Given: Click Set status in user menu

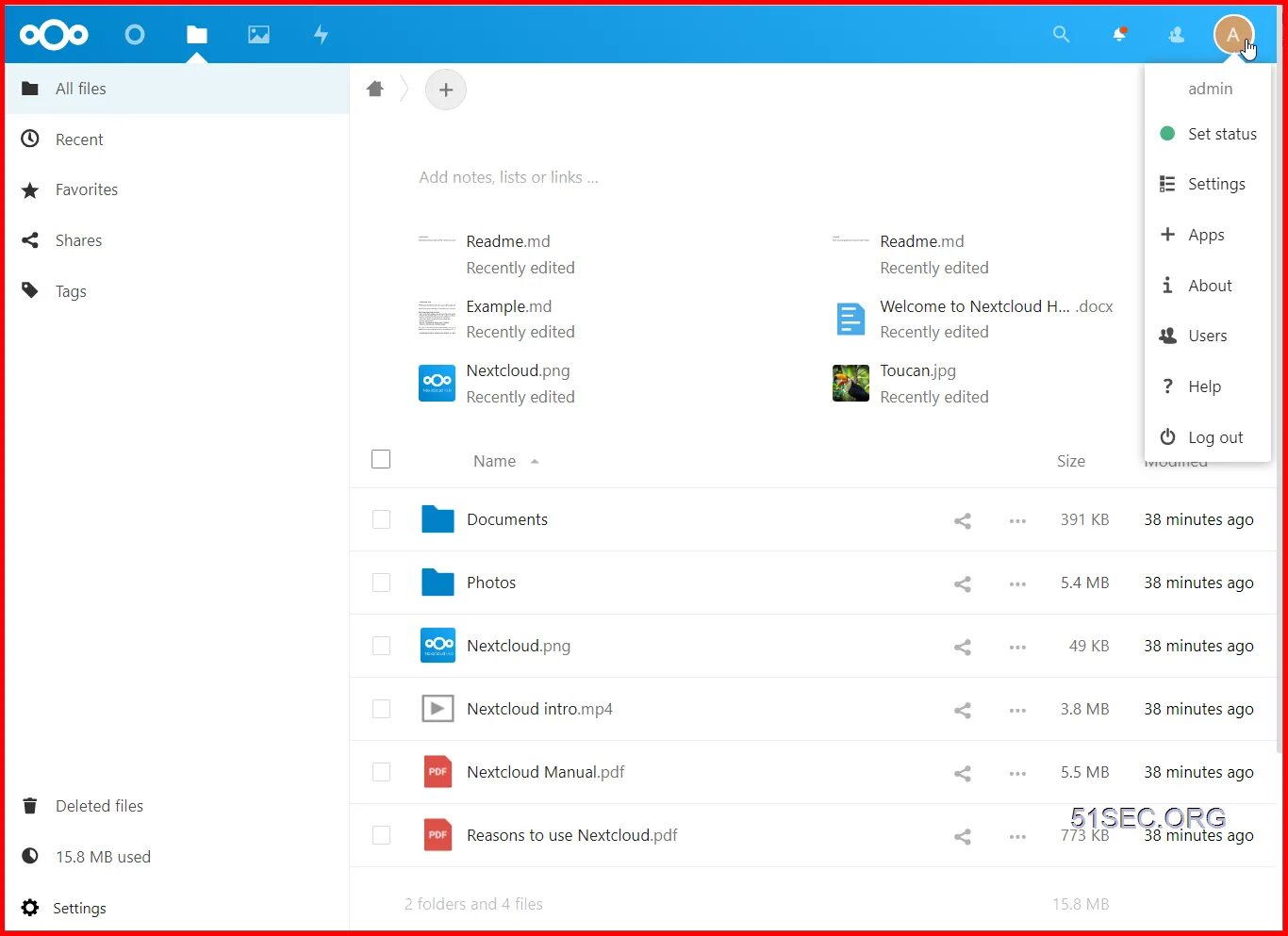Looking at the screenshot, I should point(1208,134).
